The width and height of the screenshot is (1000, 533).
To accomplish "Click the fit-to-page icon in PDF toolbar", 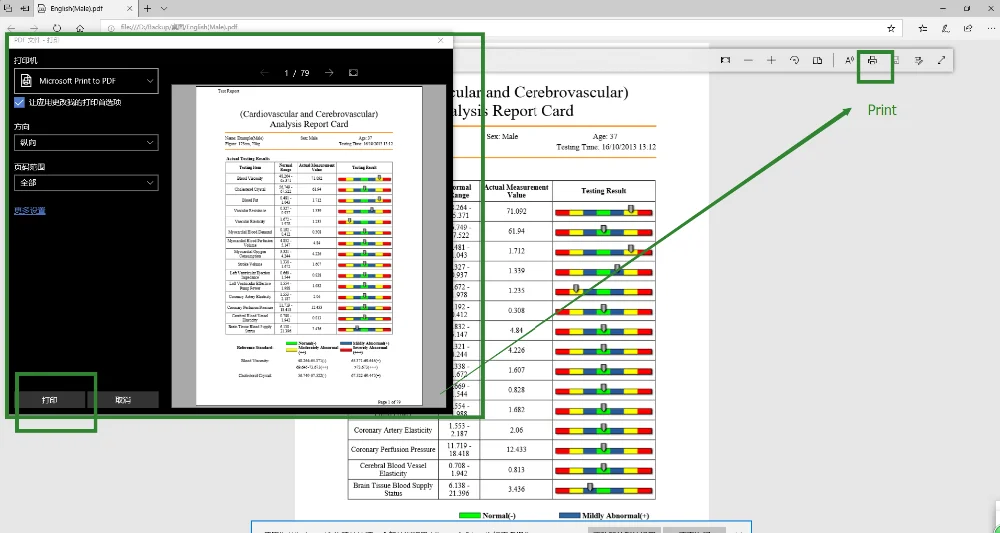I will [726, 61].
